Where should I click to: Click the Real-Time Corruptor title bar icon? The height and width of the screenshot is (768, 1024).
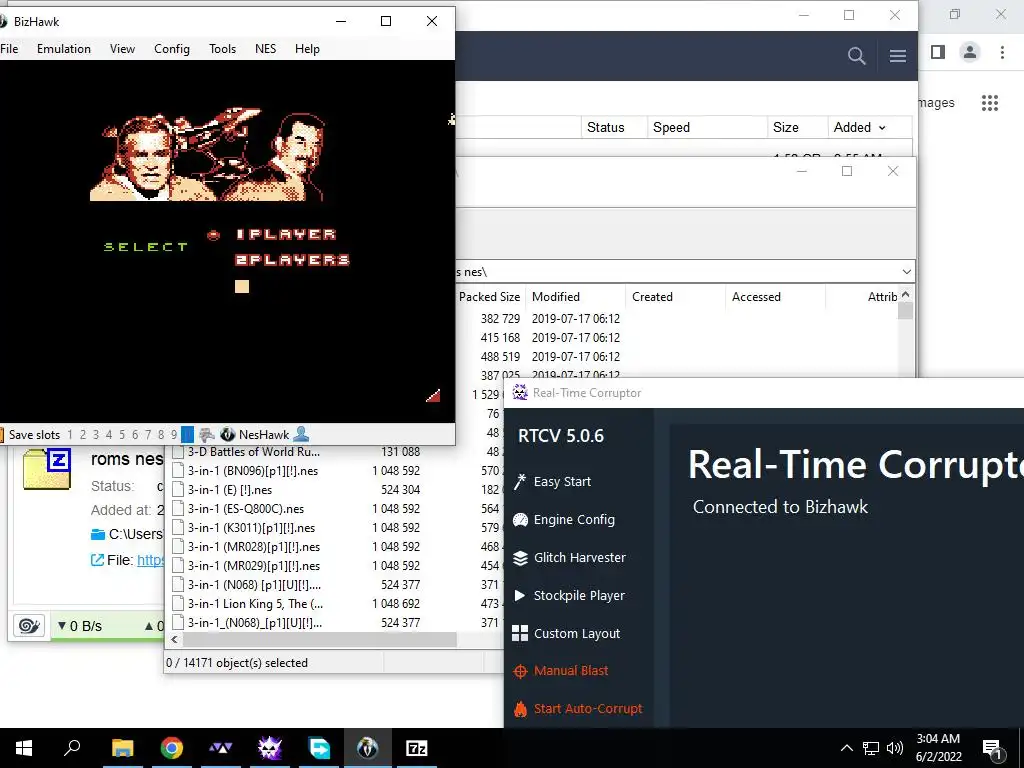click(x=520, y=392)
